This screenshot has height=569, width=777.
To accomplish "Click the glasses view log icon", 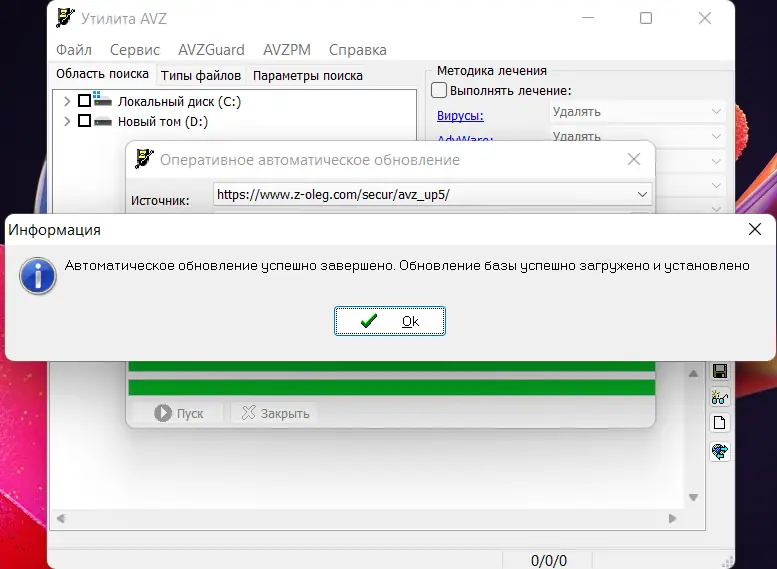I will (720, 397).
